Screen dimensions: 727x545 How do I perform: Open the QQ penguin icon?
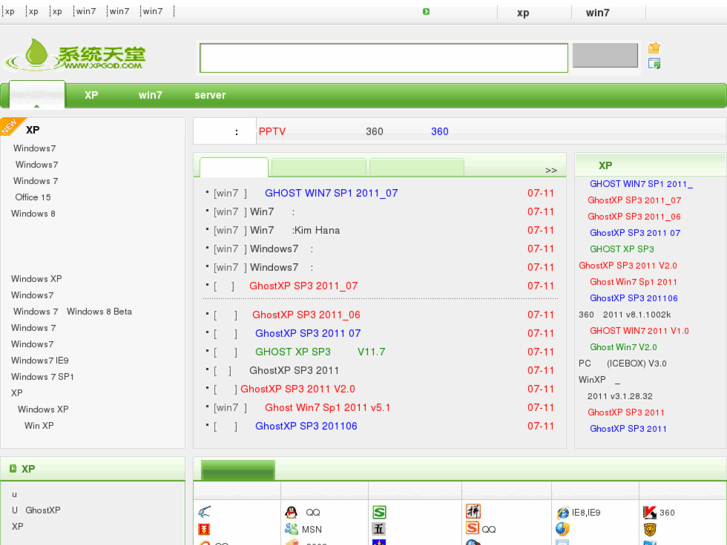point(291,512)
